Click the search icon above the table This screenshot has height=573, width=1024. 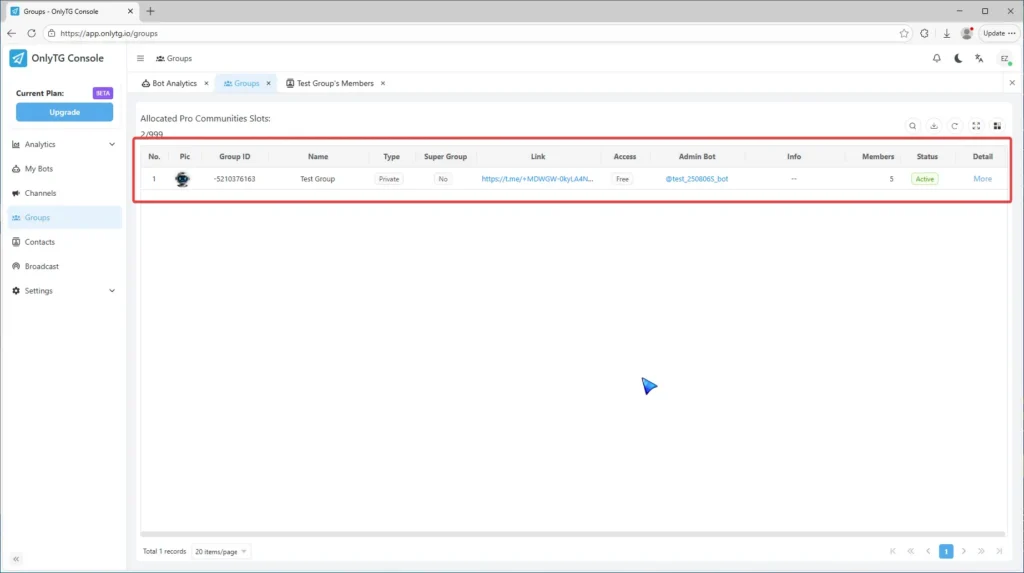pos(912,126)
